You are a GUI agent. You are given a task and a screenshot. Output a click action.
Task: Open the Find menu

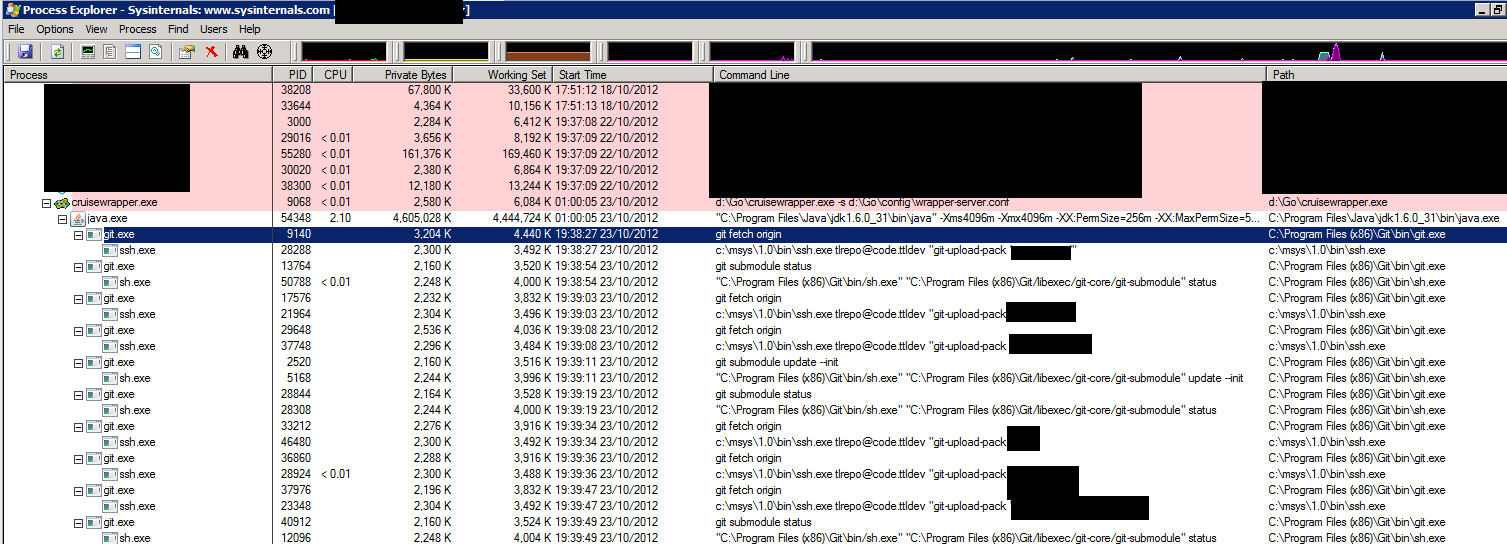[x=178, y=29]
